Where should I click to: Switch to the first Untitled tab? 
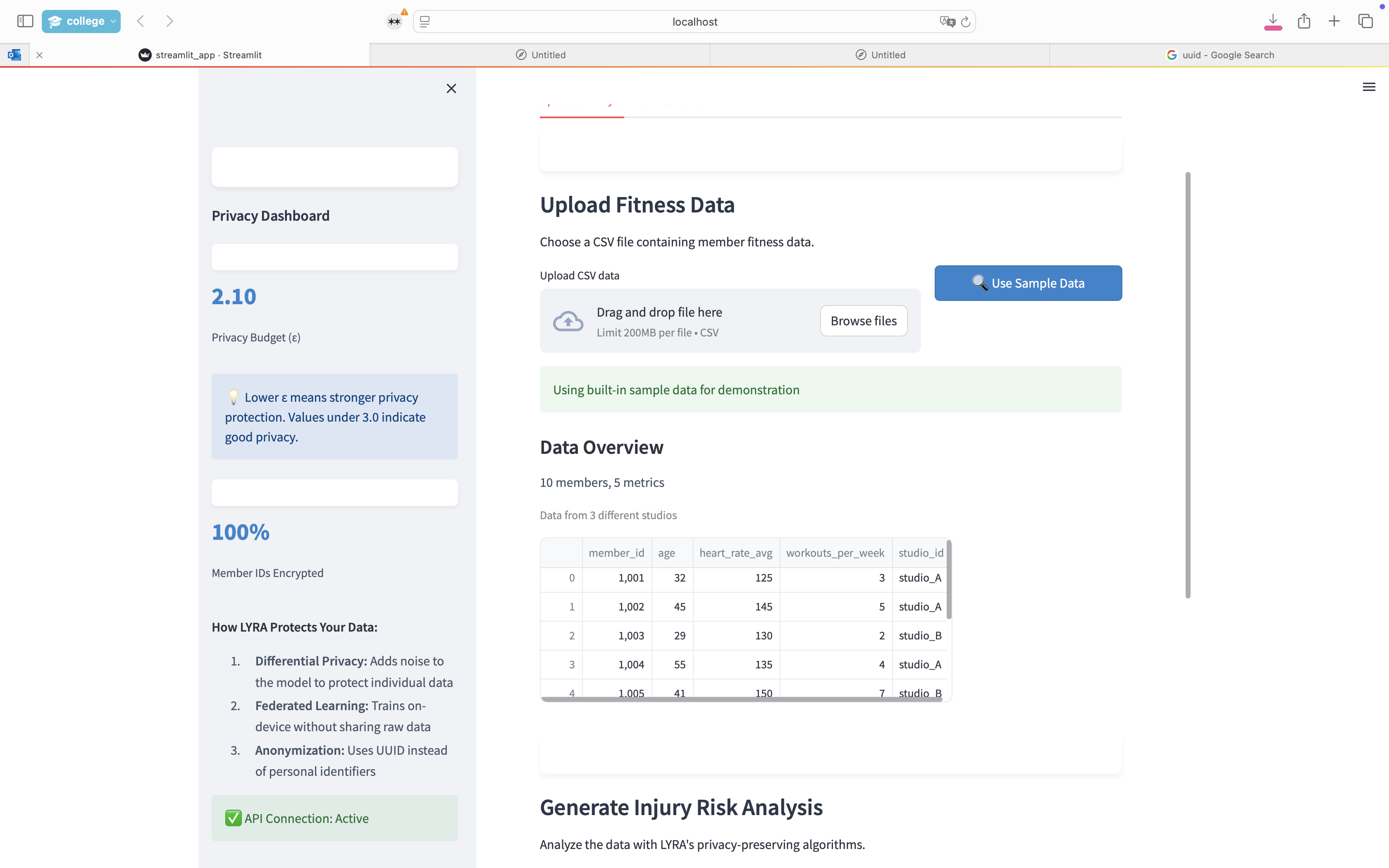click(x=540, y=55)
